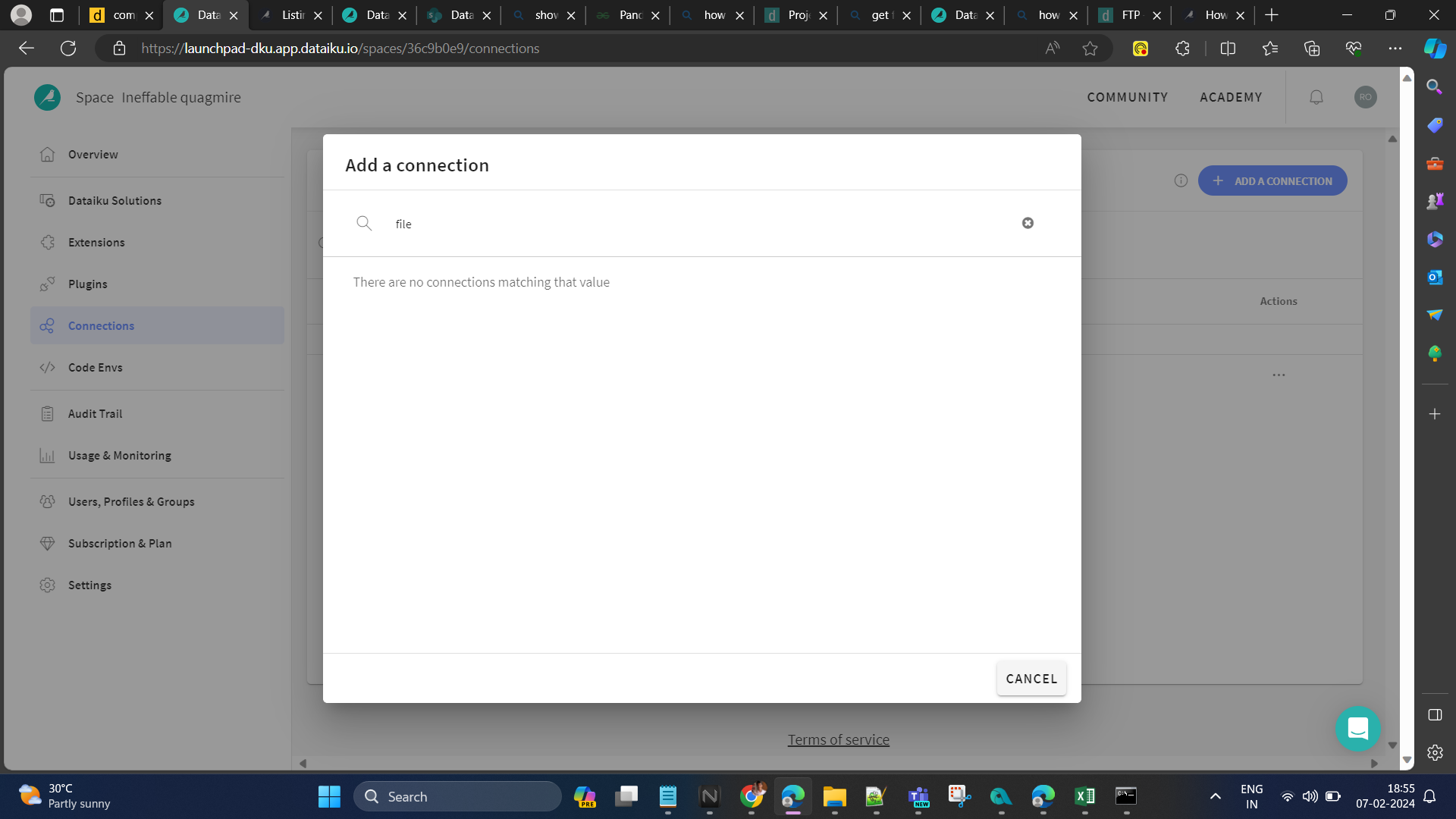The image size is (1456, 819).
Task: Open Overview in the sidebar
Action: coord(157,155)
